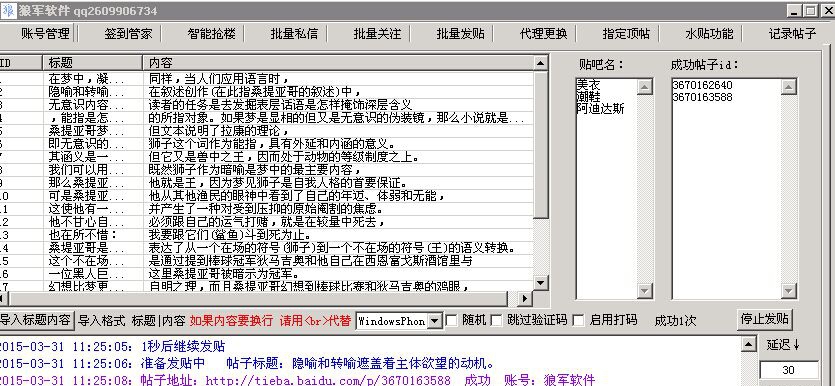Open the WindowsPhone client dropdown
Screen dimensions: 835x386
coord(435,321)
